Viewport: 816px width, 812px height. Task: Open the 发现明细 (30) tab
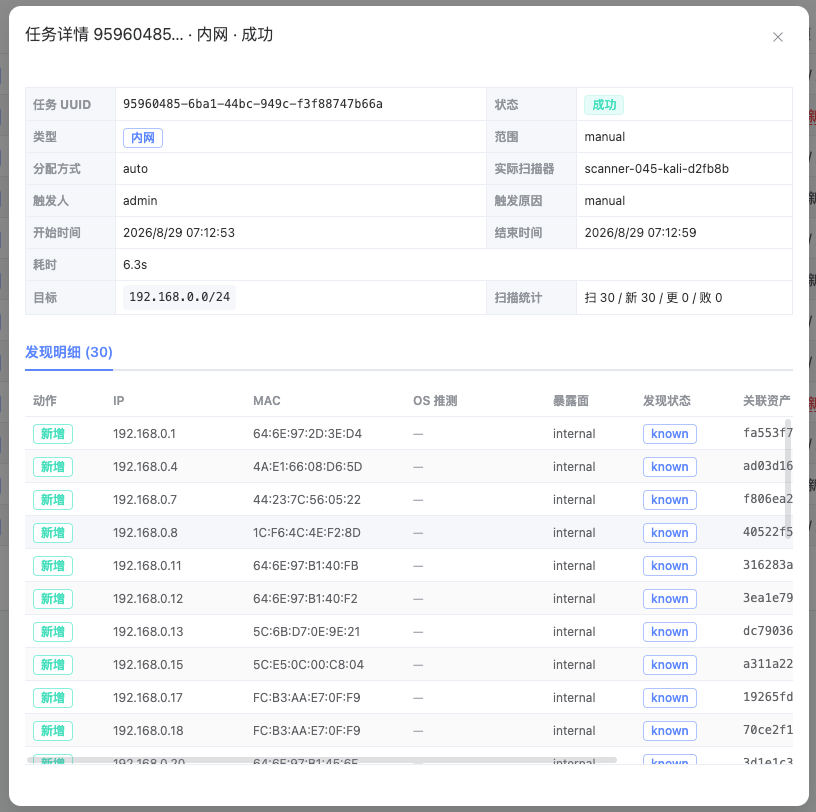[69, 352]
